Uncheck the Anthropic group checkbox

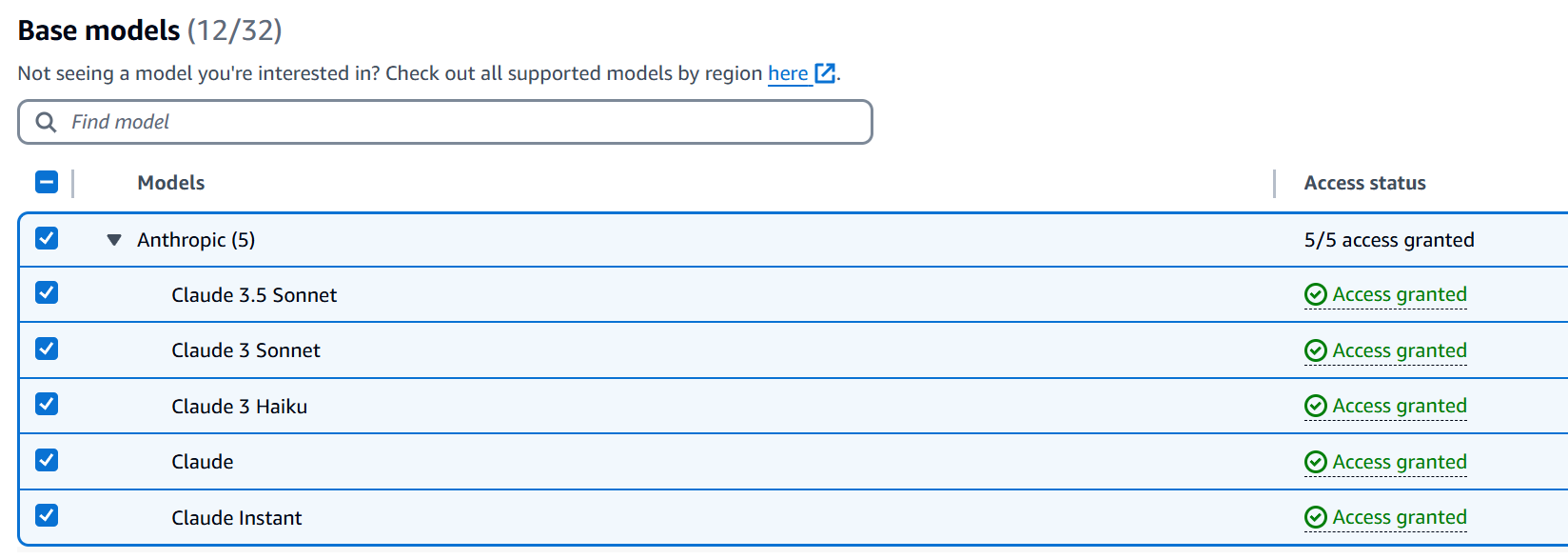coord(47,238)
